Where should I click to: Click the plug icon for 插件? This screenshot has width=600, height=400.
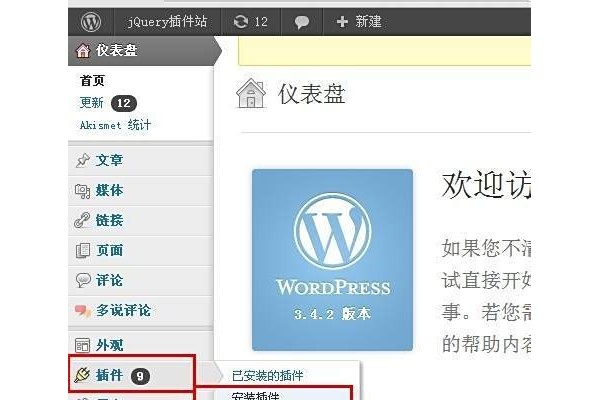82,375
